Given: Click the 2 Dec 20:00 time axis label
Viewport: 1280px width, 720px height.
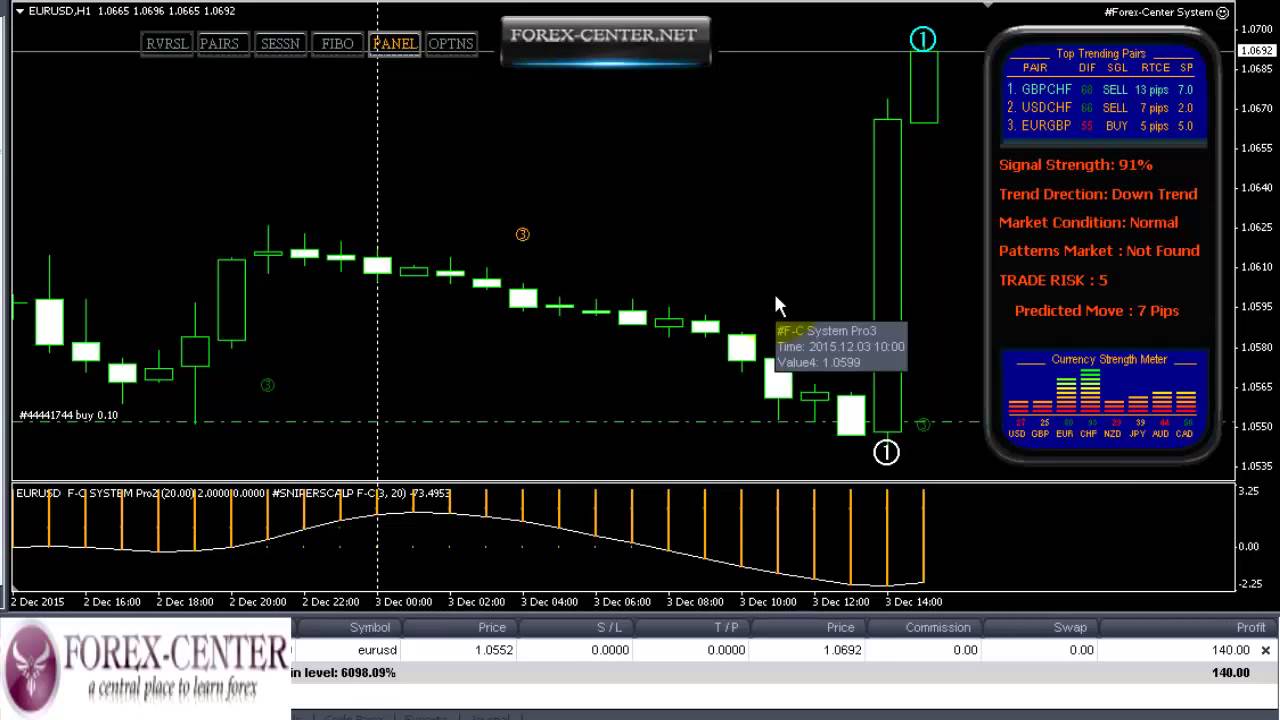Looking at the screenshot, I should point(259,602).
